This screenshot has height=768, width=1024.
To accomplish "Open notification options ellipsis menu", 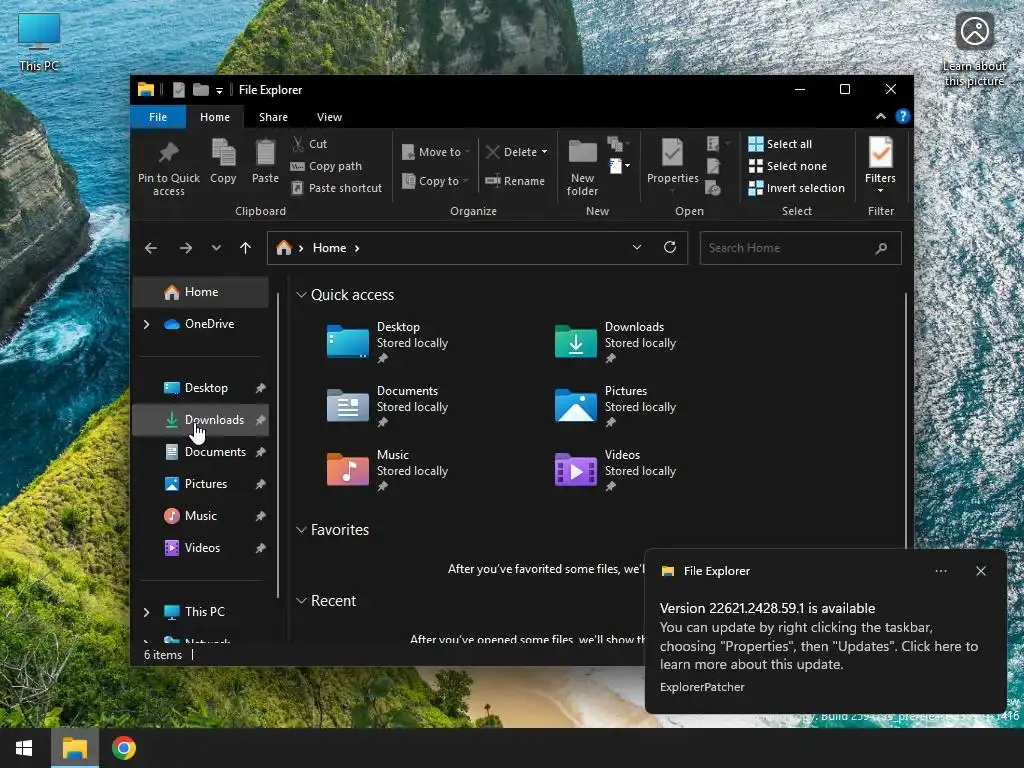I will point(940,571).
